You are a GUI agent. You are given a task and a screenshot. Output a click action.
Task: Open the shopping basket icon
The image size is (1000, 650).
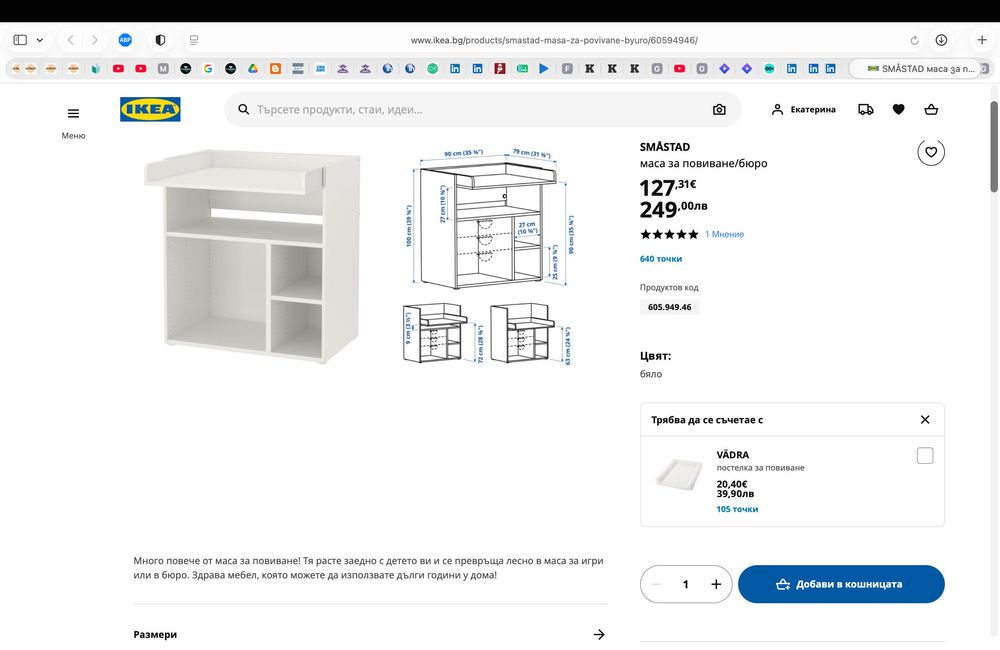coord(931,110)
